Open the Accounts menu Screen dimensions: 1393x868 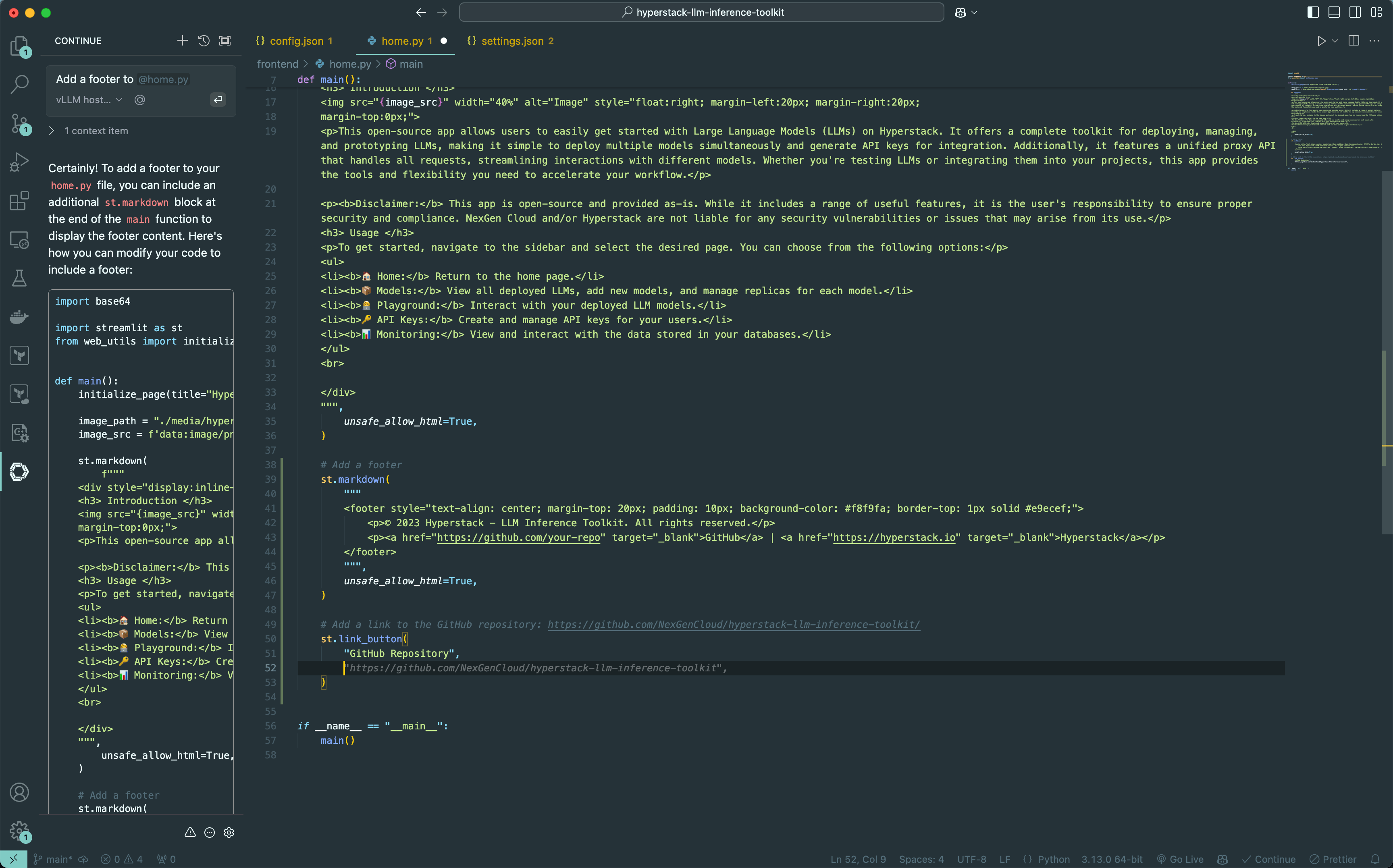tap(19, 792)
